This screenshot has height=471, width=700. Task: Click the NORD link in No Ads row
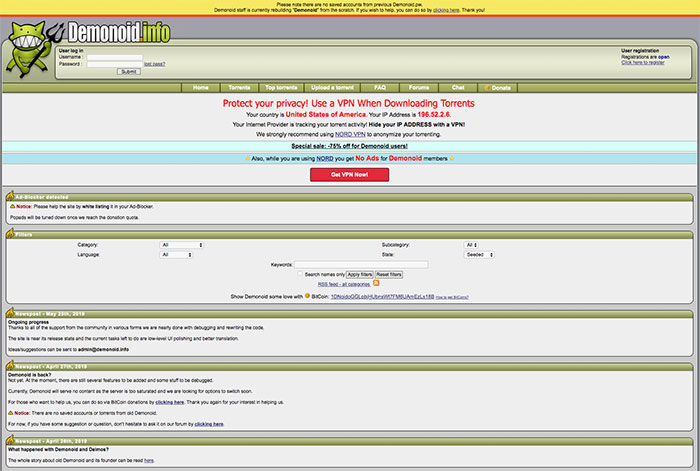(325, 158)
